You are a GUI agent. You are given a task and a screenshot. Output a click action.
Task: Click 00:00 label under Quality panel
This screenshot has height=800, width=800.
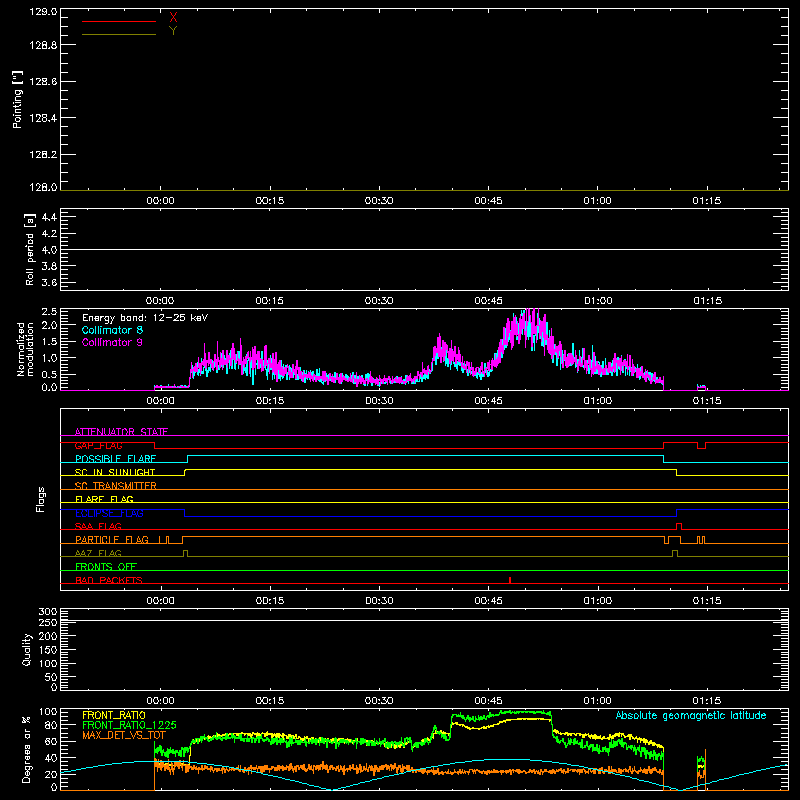(x=160, y=701)
